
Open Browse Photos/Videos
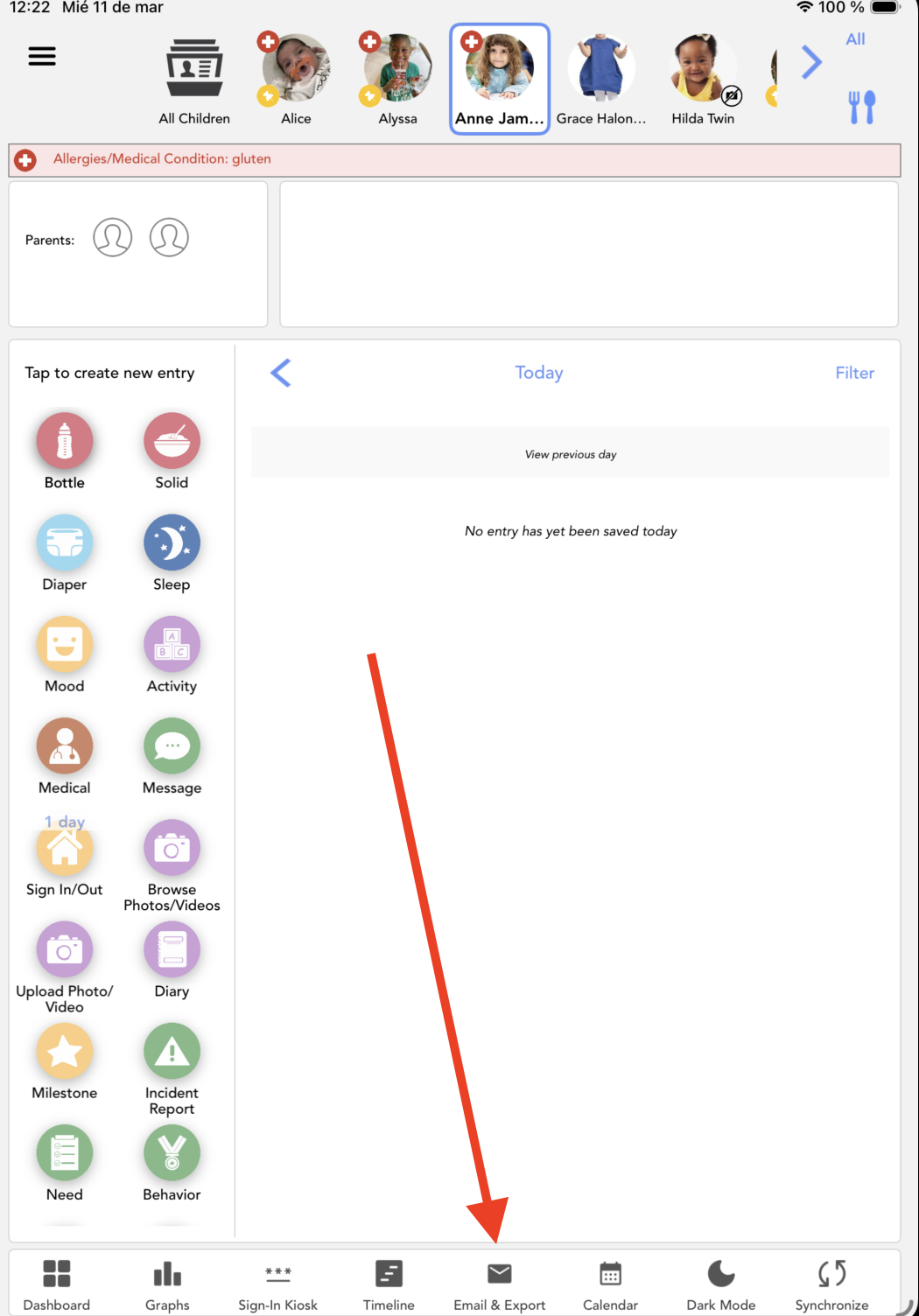tap(172, 848)
